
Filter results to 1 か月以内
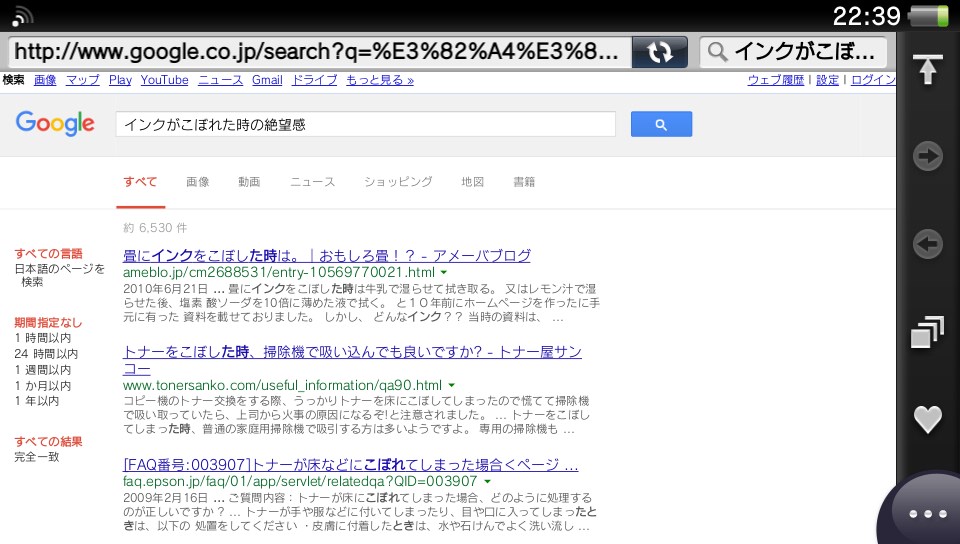tap(43, 386)
